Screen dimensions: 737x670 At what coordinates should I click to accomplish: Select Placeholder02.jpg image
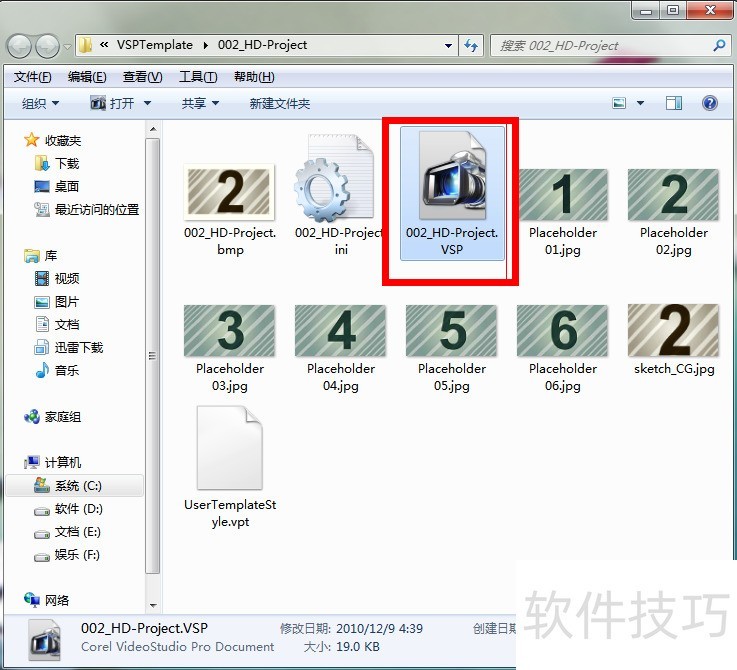coord(673,213)
